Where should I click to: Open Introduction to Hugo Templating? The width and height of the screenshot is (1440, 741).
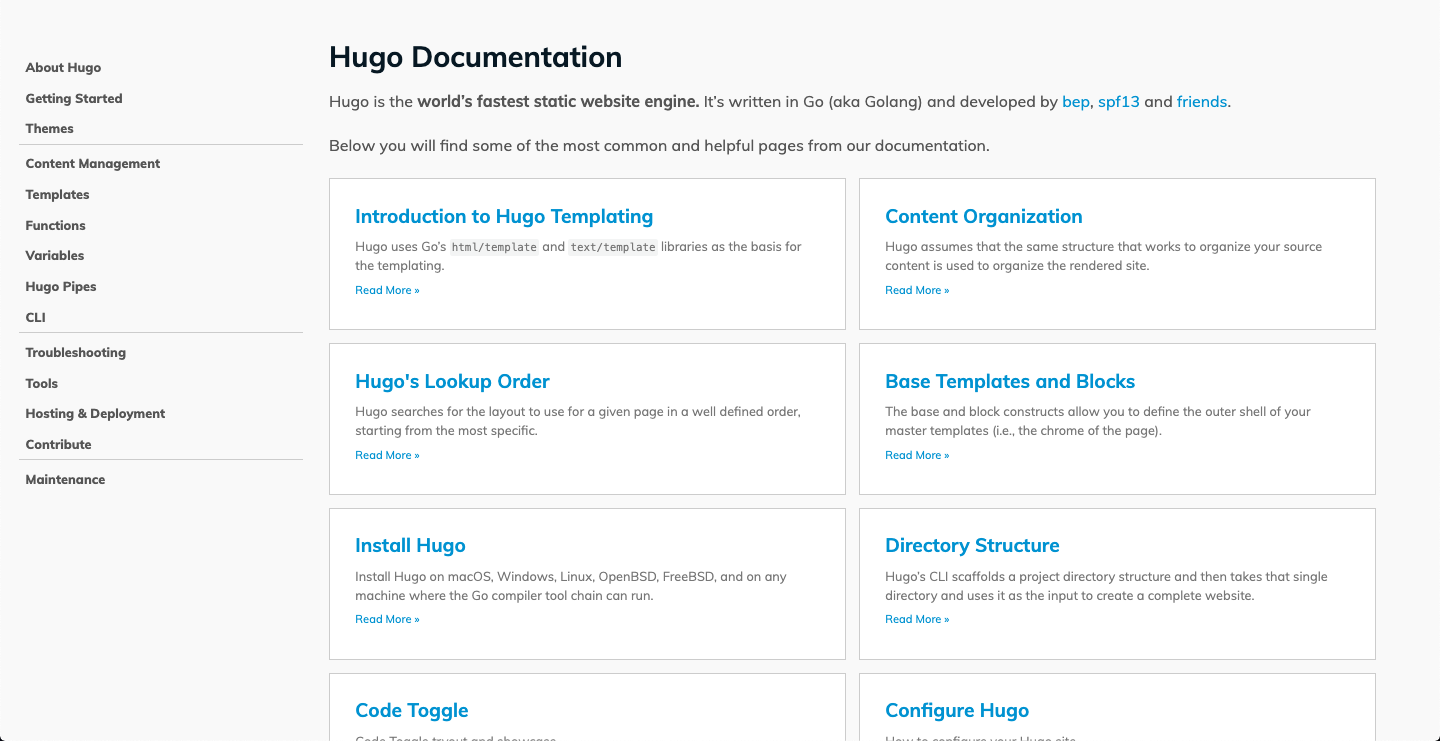pyautogui.click(x=503, y=216)
